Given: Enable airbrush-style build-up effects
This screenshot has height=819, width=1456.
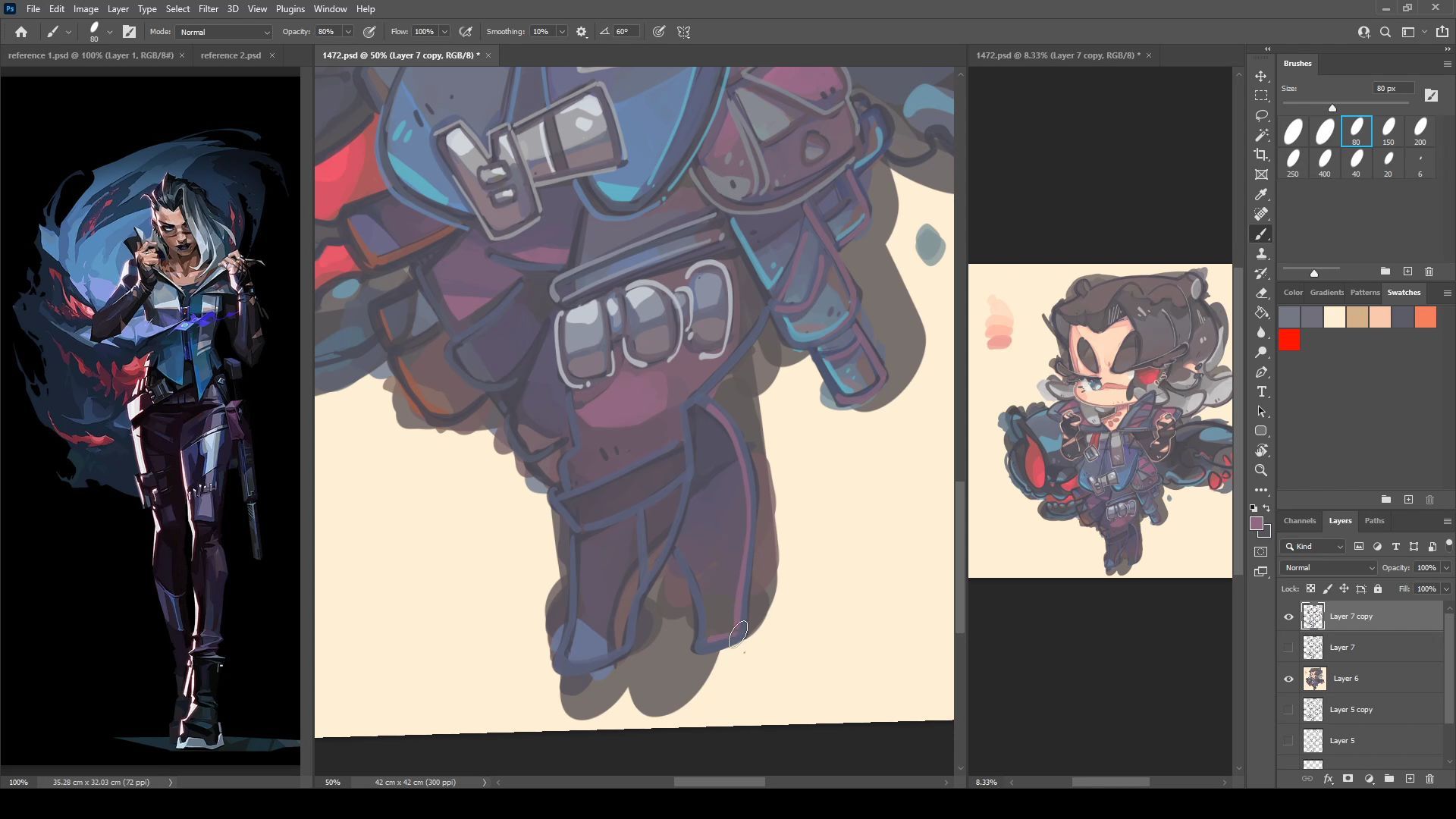Looking at the screenshot, I should click(466, 32).
